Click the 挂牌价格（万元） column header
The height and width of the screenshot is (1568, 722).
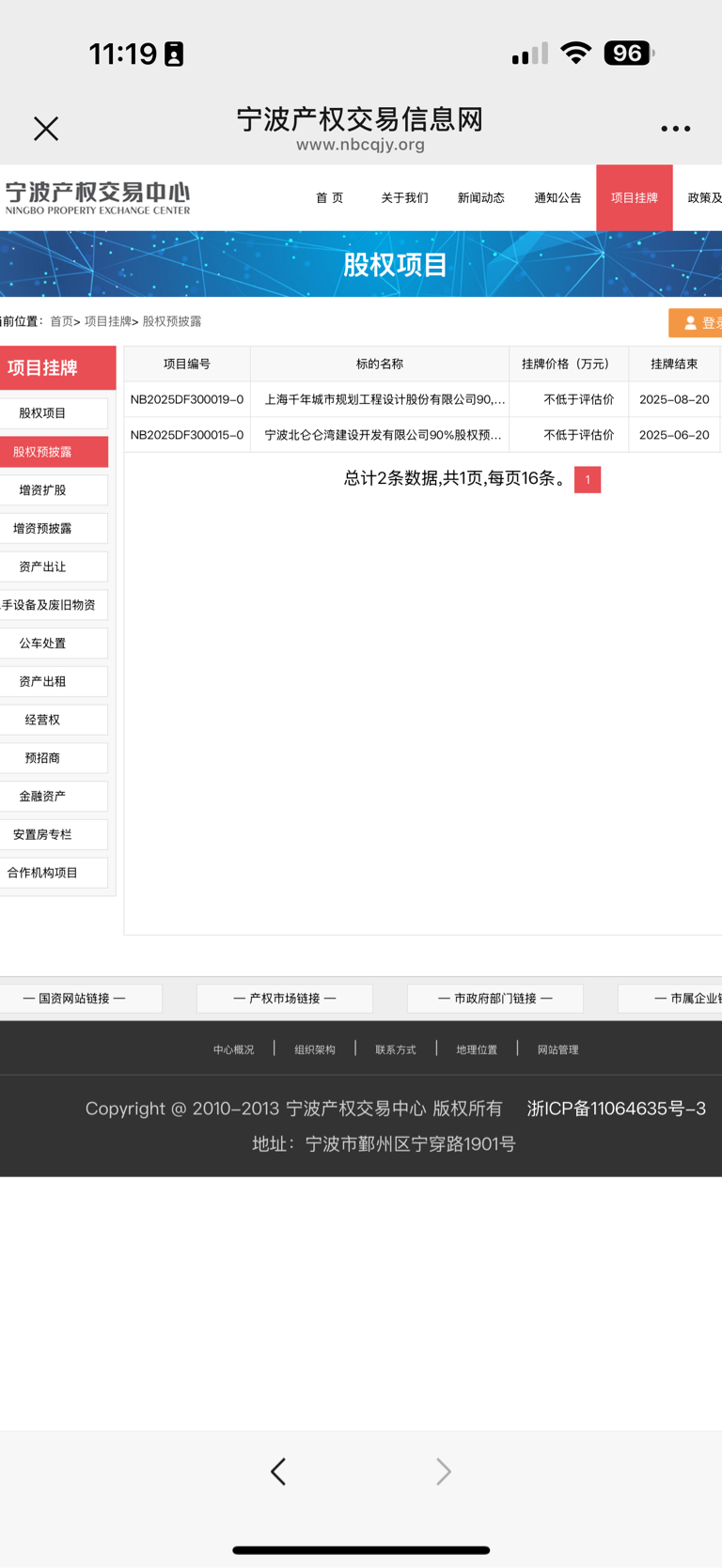coord(569,364)
